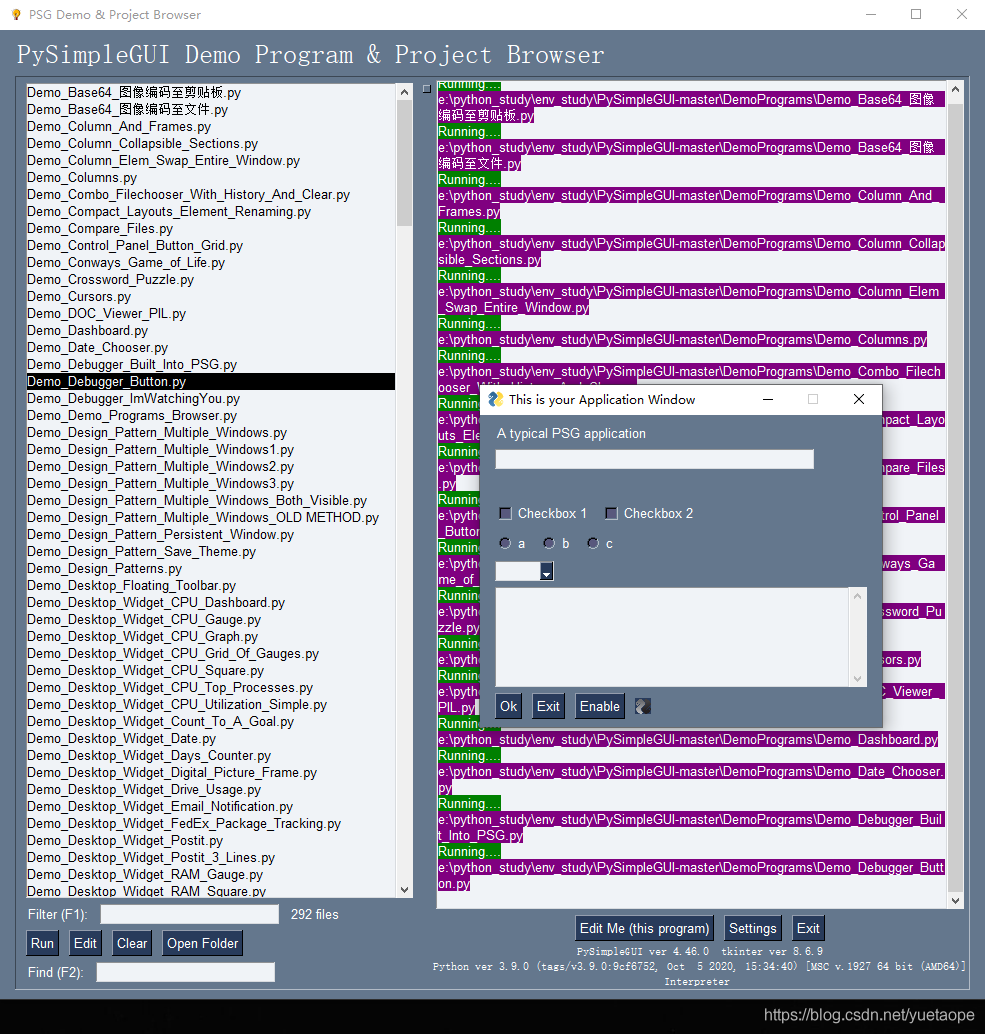Select Demo_Design_Patterns.py

point(211,568)
